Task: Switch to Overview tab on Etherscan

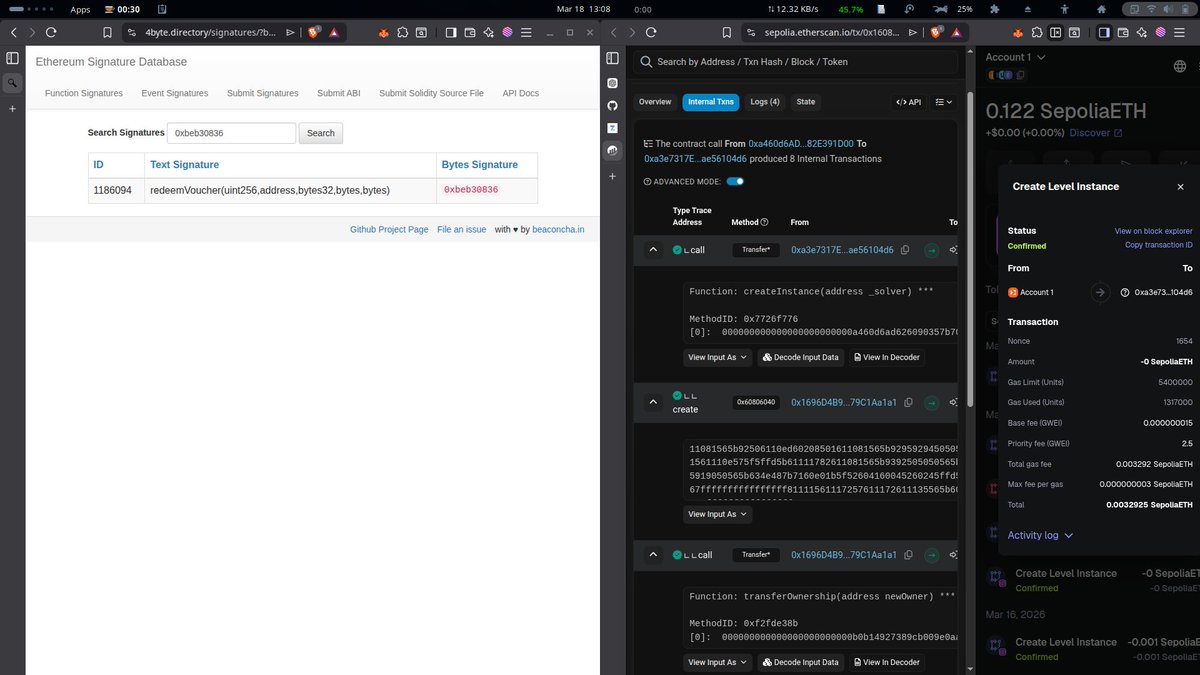Action: (x=655, y=102)
